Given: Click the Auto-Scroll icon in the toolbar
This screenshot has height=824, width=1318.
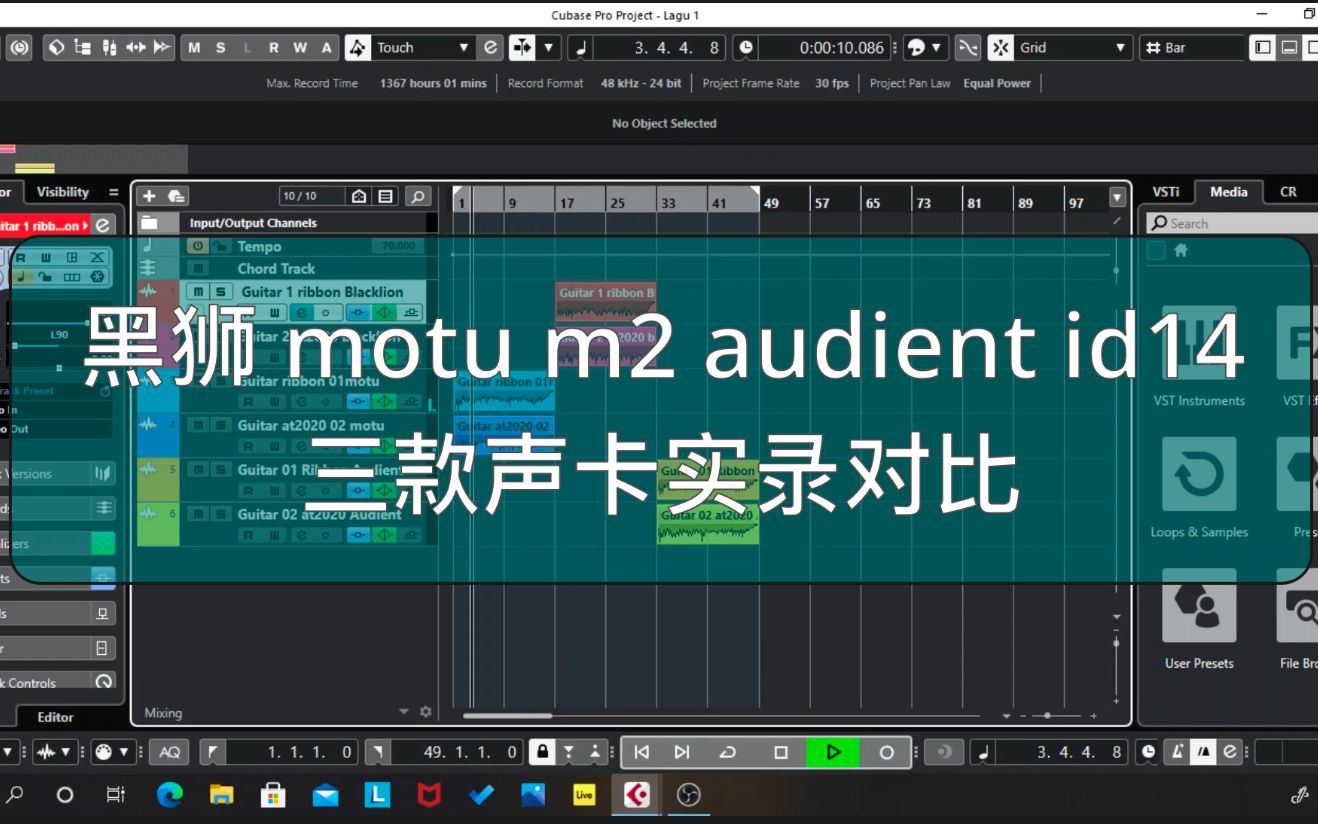Looking at the screenshot, I should tap(523, 47).
